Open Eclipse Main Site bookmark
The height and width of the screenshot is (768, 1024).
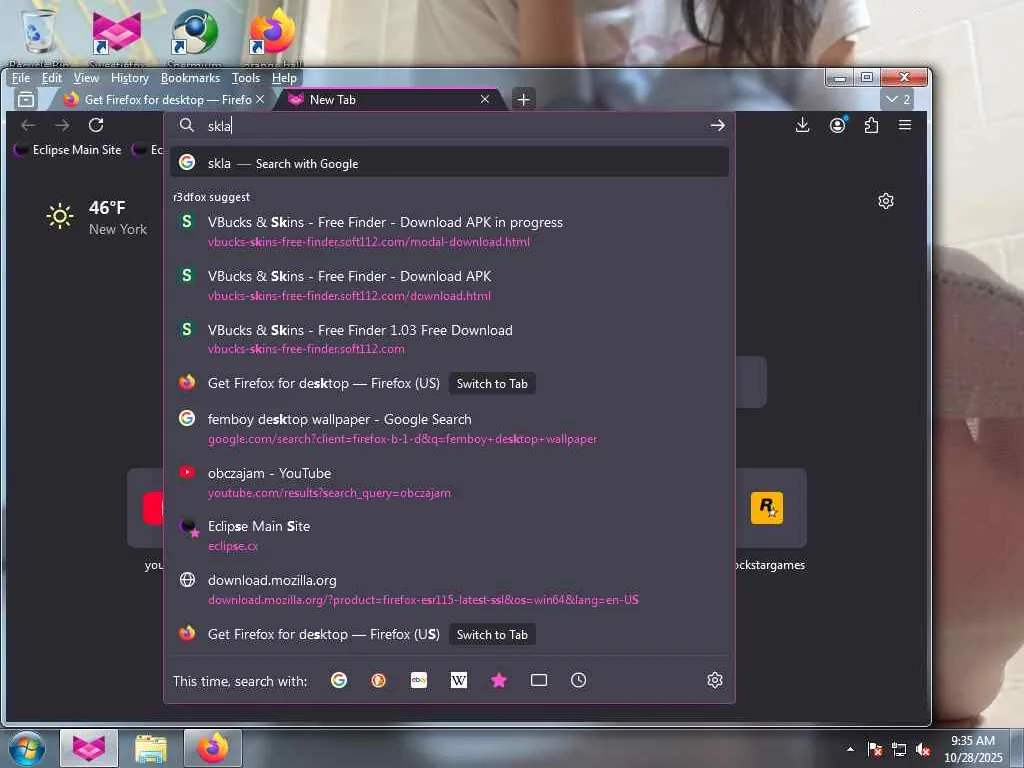68,150
